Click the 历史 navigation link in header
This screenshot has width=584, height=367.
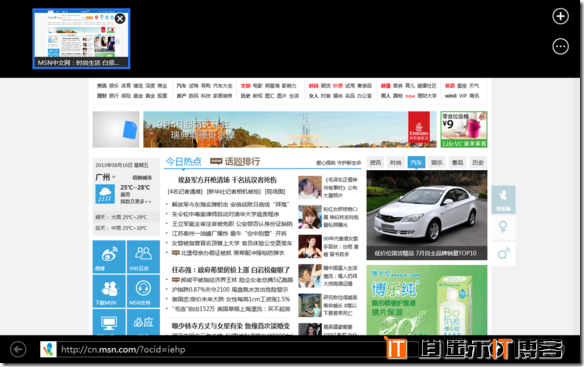(245, 96)
